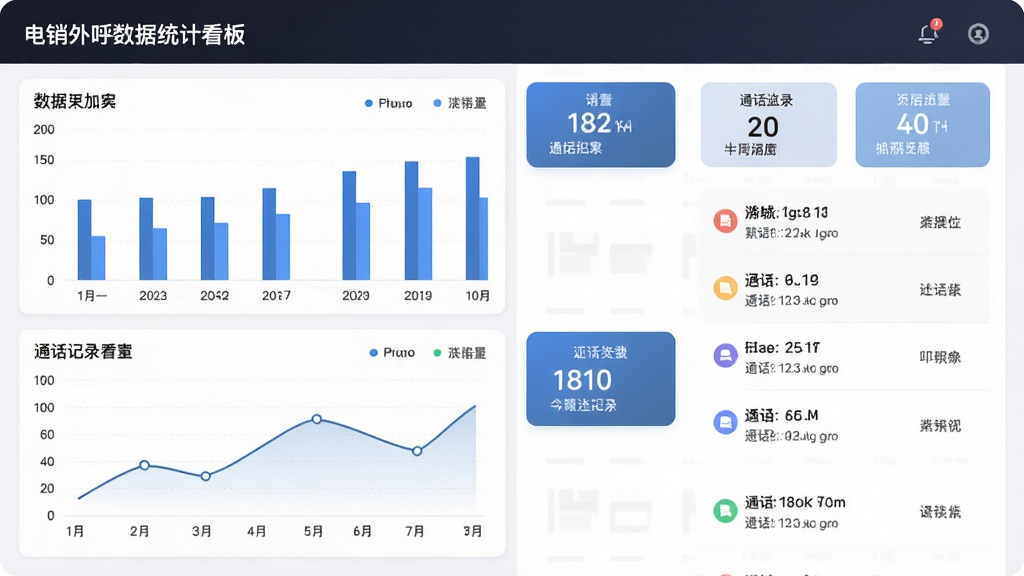This screenshot has height=576, width=1024.
Task: Click the line chart title 通话记录
Action: (83, 352)
